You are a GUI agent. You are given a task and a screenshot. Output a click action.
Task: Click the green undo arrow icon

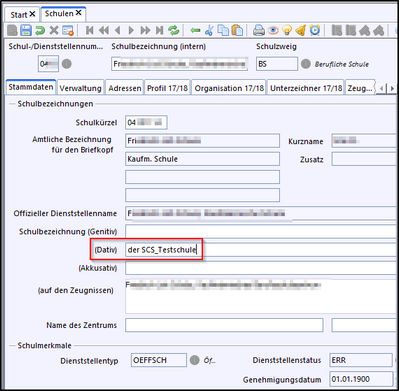(40, 31)
